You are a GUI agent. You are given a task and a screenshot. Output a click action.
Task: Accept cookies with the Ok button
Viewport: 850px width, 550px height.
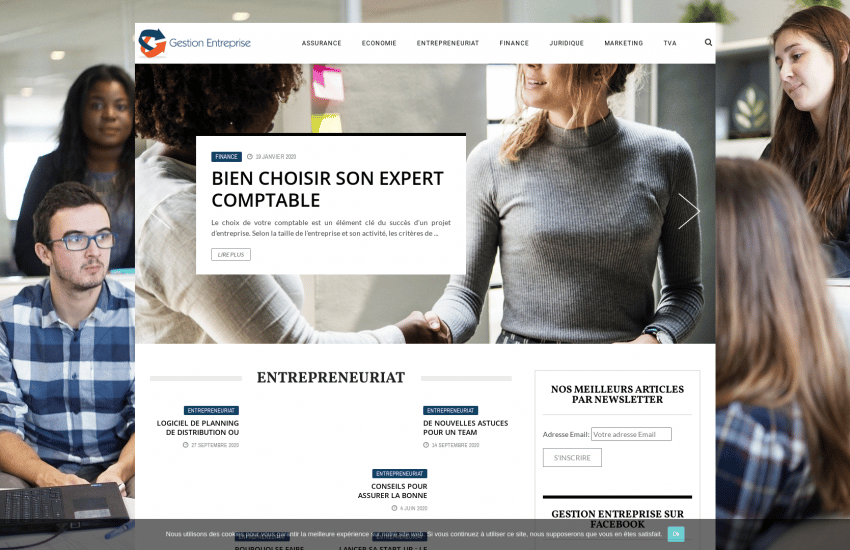pyautogui.click(x=676, y=534)
